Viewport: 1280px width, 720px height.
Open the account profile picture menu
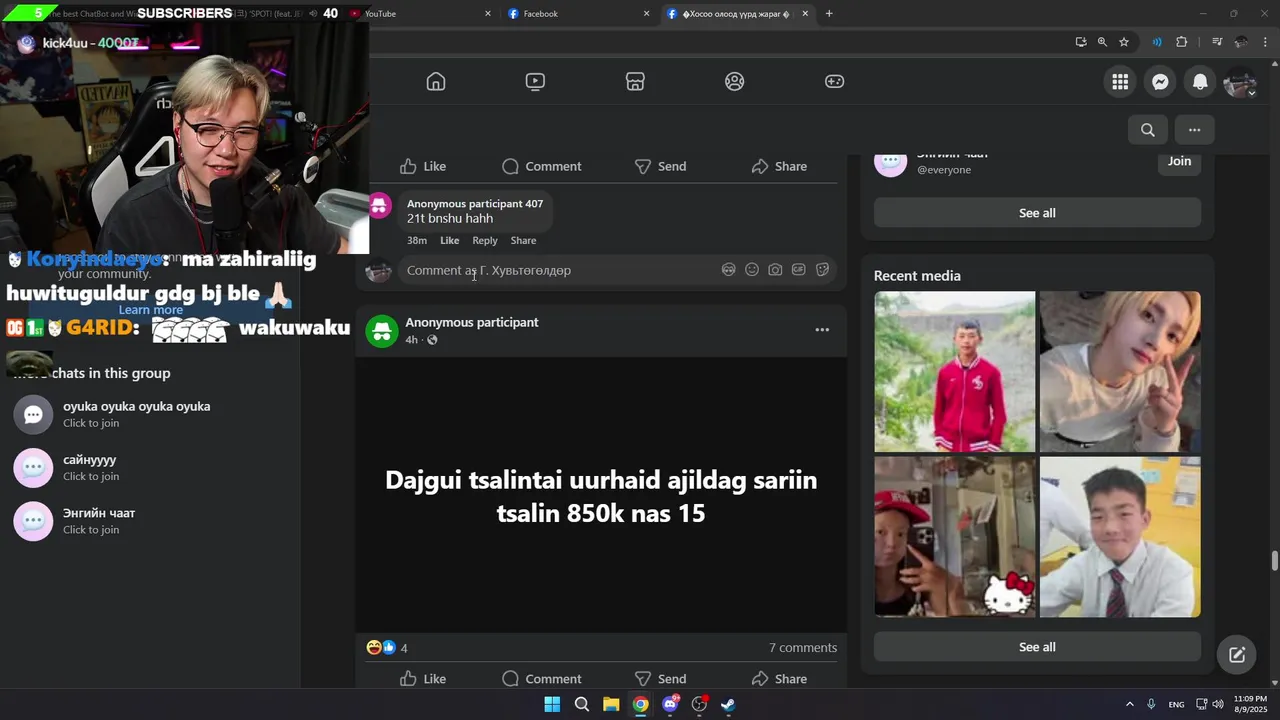[x=1240, y=82]
